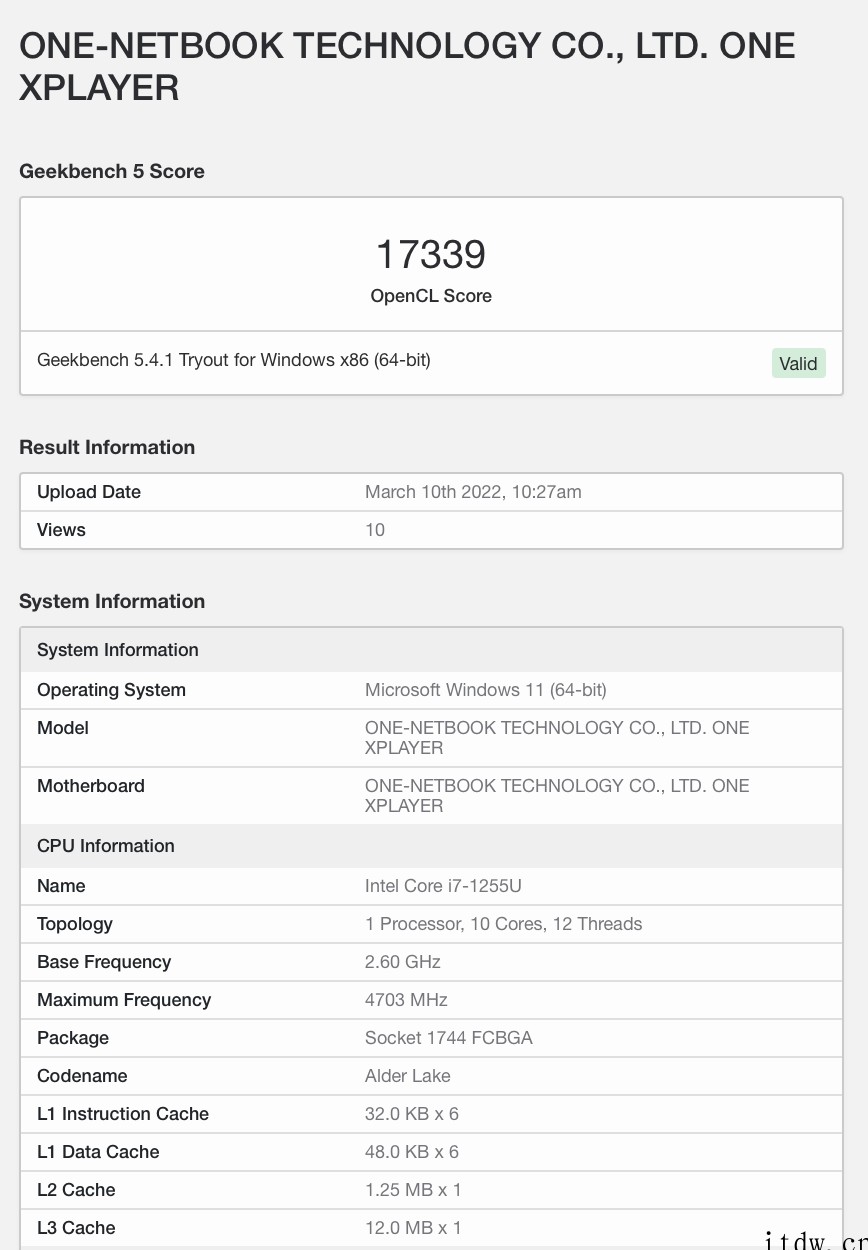Select the Views count 10
The image size is (868, 1250).
pyautogui.click(x=375, y=530)
